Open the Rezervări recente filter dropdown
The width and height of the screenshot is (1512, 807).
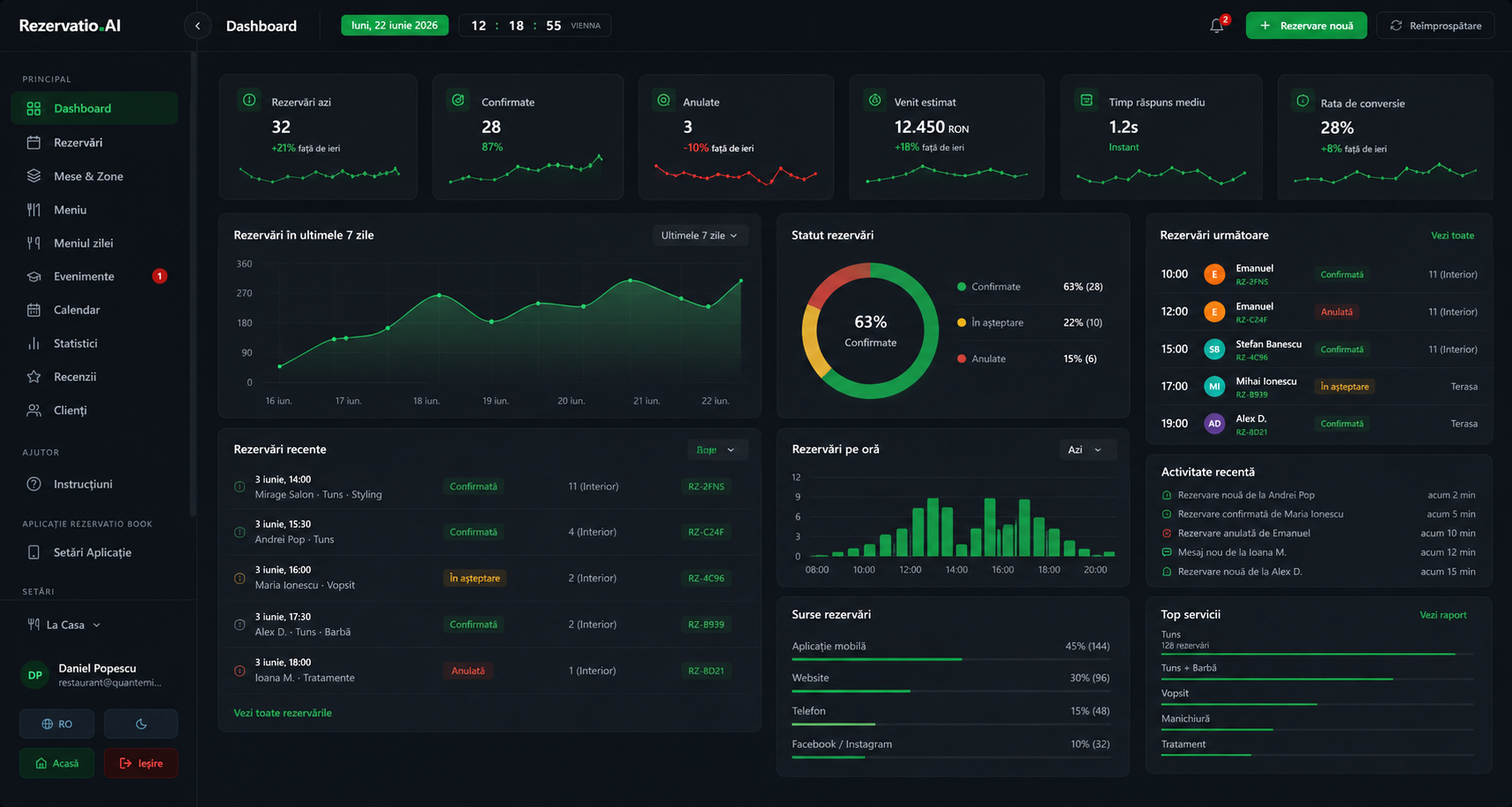717,449
